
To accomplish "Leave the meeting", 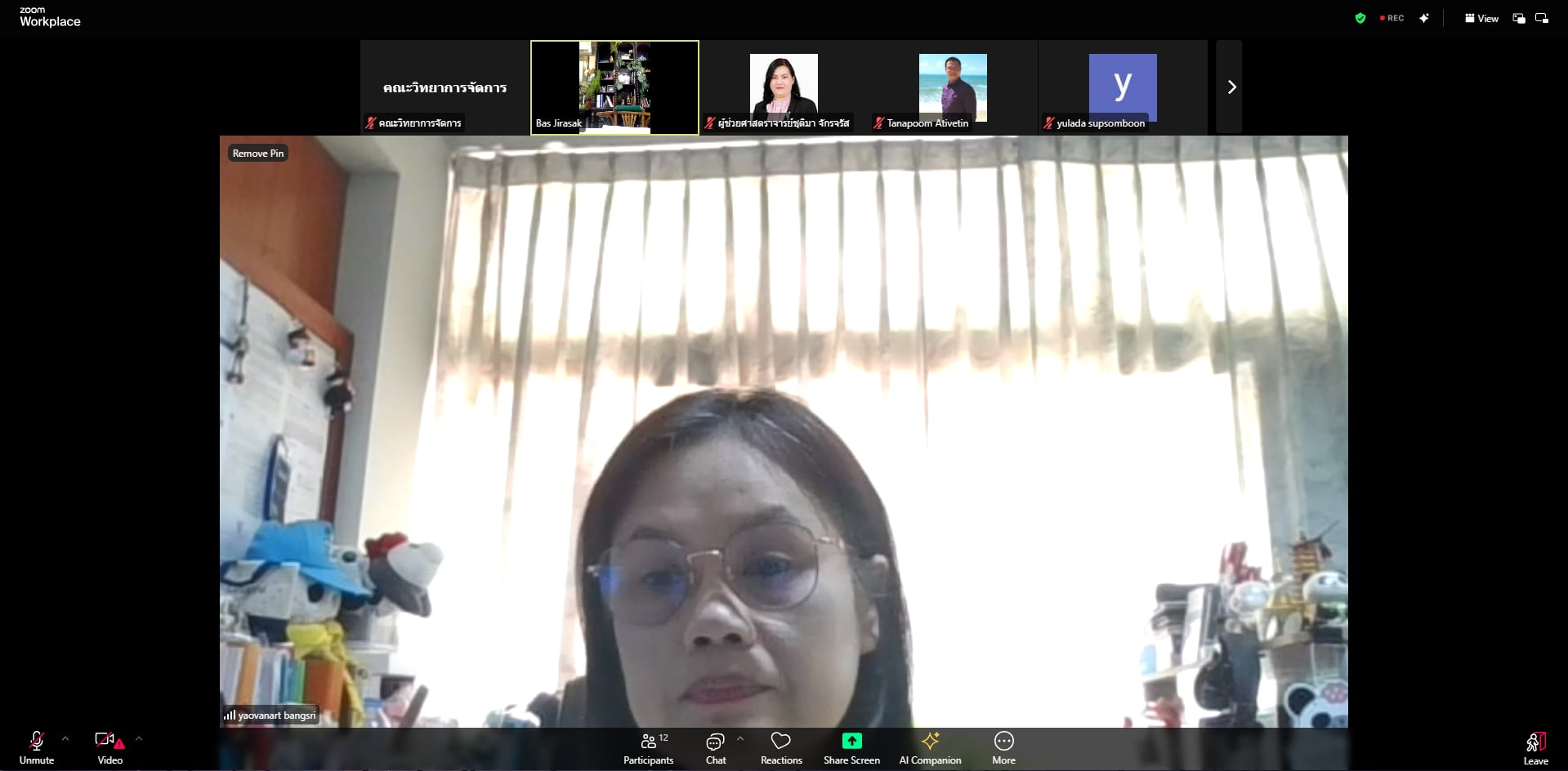I will pos(1535,747).
